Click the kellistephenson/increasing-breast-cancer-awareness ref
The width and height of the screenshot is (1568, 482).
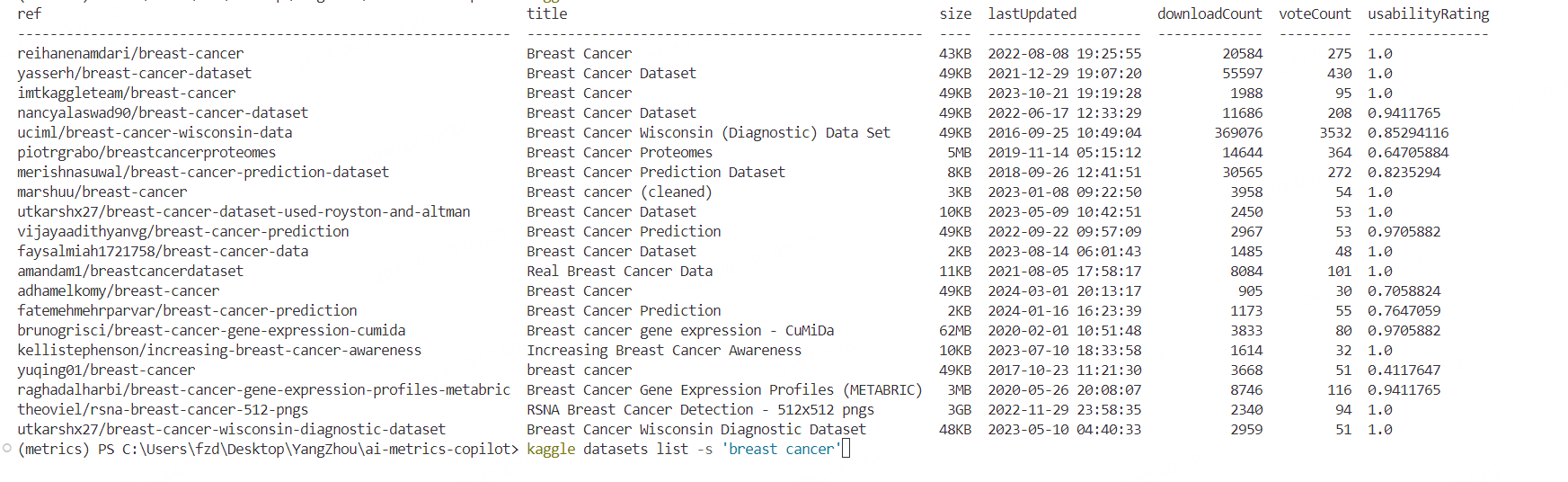[219, 351]
